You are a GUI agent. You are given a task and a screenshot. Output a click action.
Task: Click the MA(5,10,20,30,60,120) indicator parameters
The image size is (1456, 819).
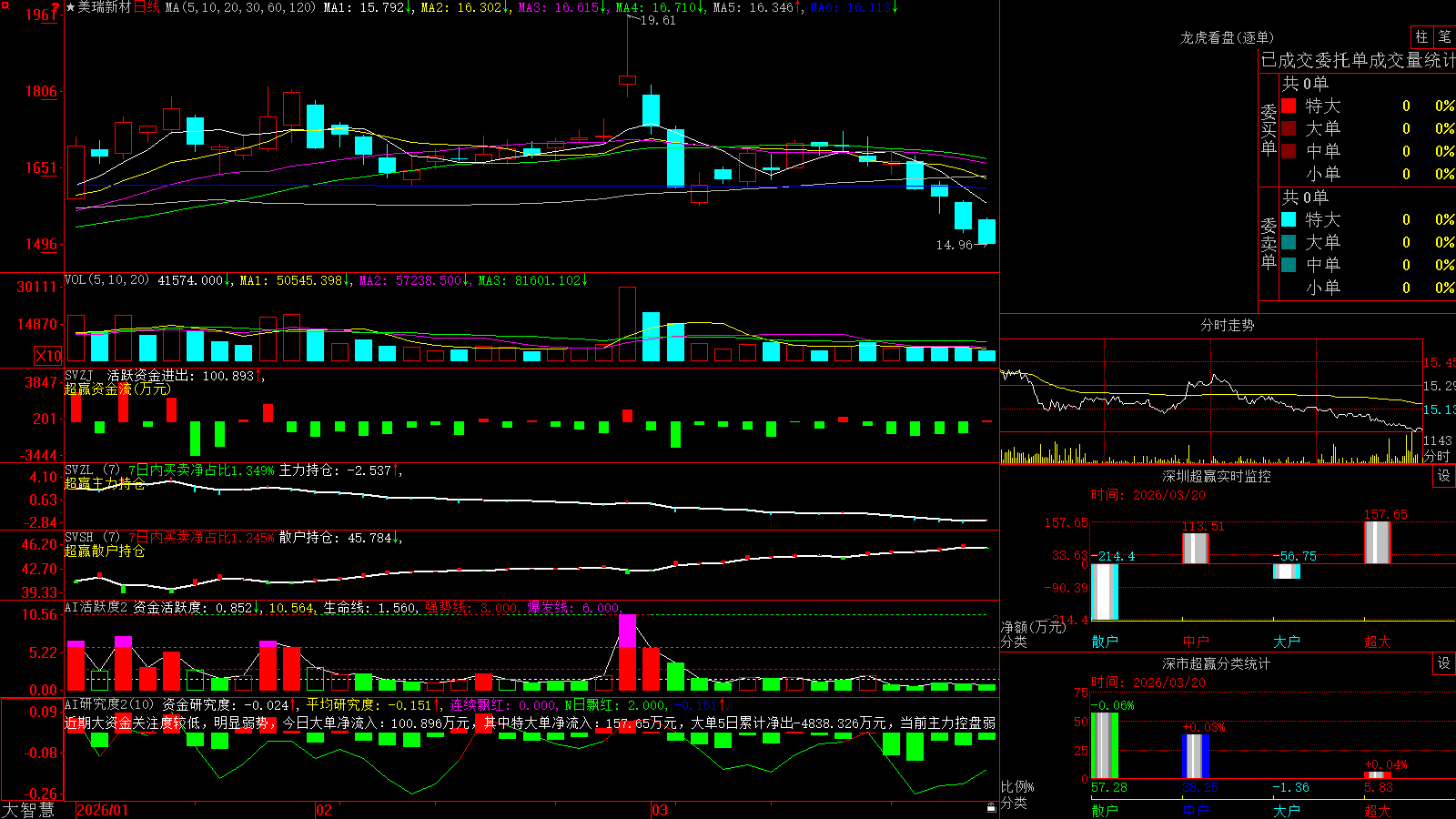click(x=240, y=7)
